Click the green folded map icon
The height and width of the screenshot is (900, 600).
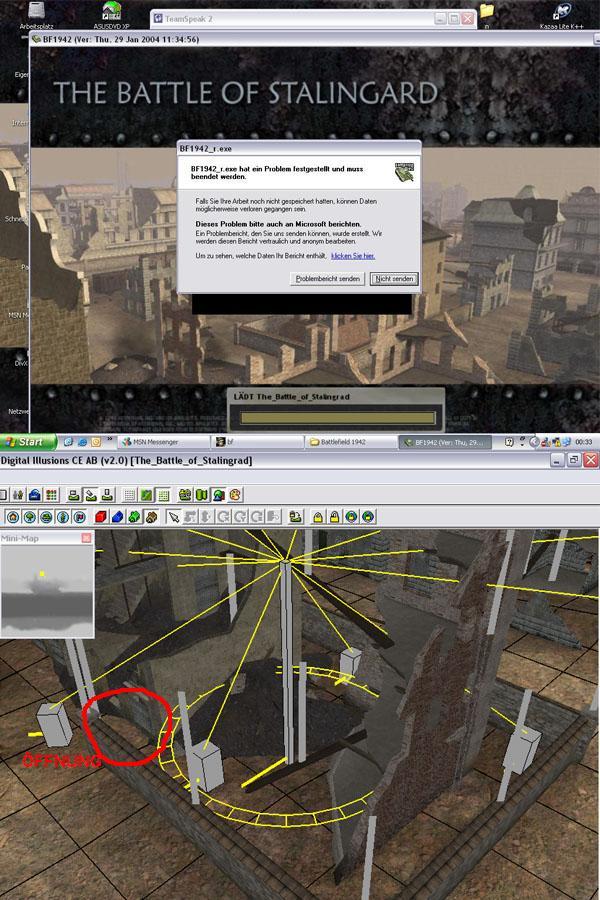[x=202, y=495]
